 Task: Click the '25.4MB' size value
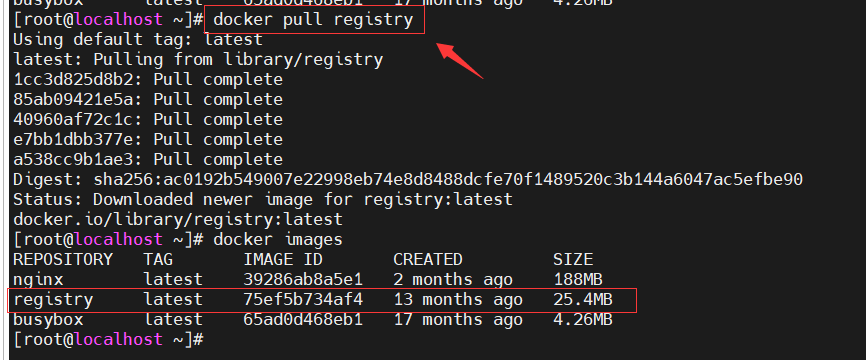pos(583,300)
